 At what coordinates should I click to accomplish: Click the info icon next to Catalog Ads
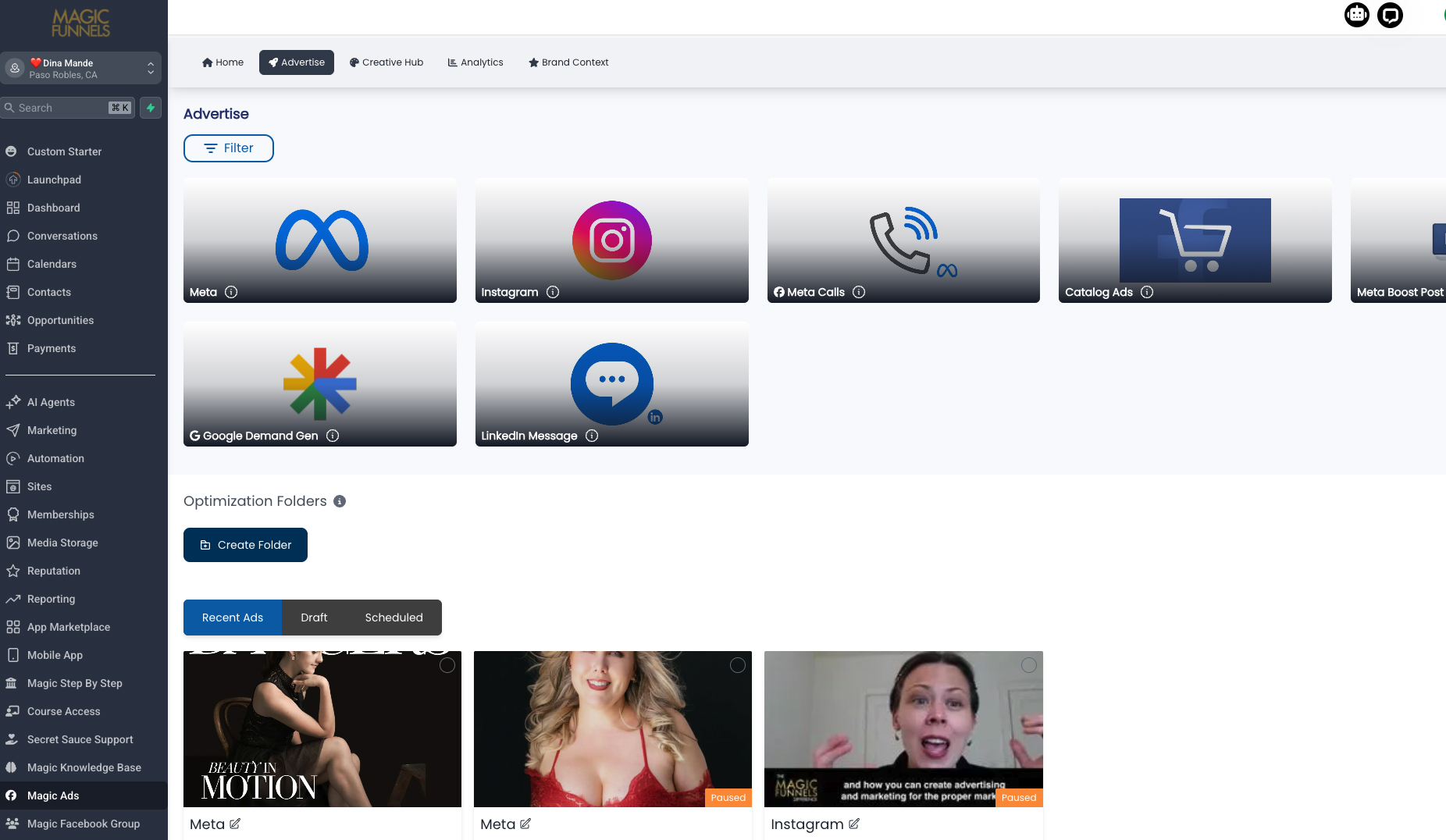[1147, 292]
